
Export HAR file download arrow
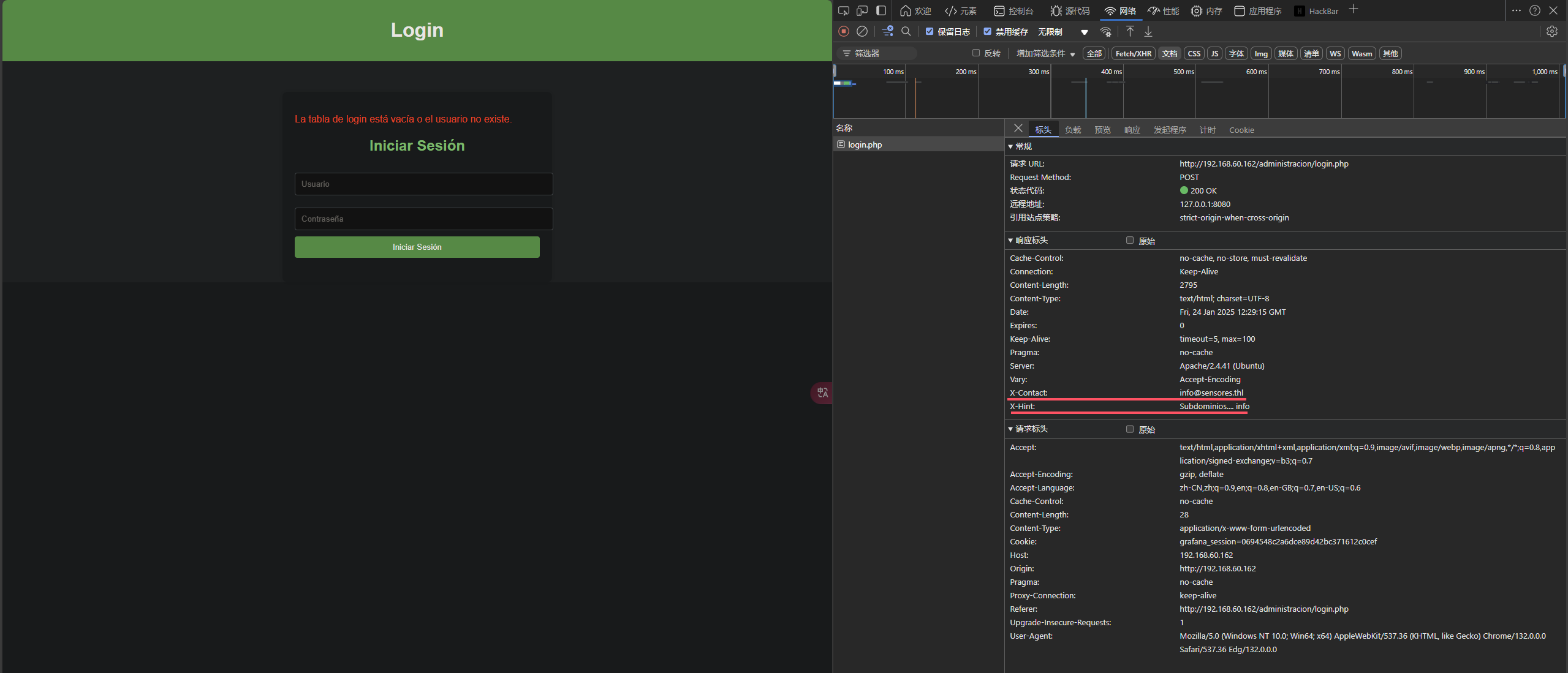point(1148,31)
